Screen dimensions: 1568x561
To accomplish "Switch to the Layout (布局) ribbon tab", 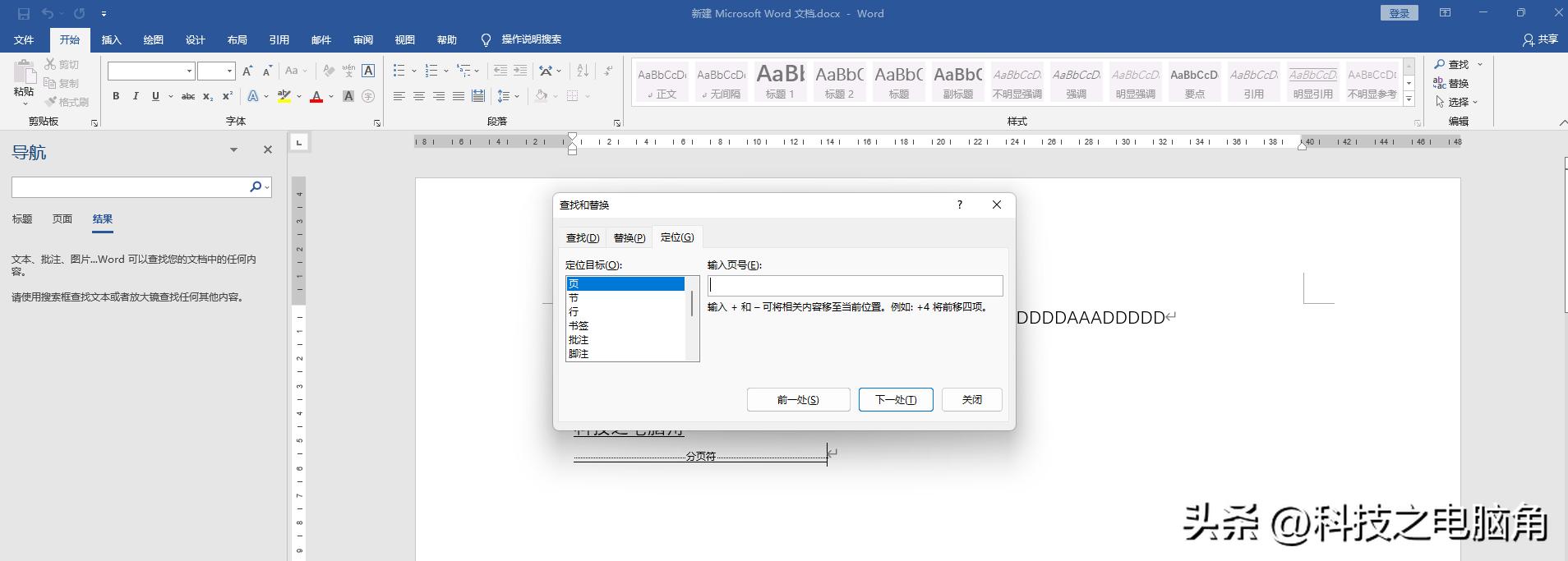I will 238,39.
